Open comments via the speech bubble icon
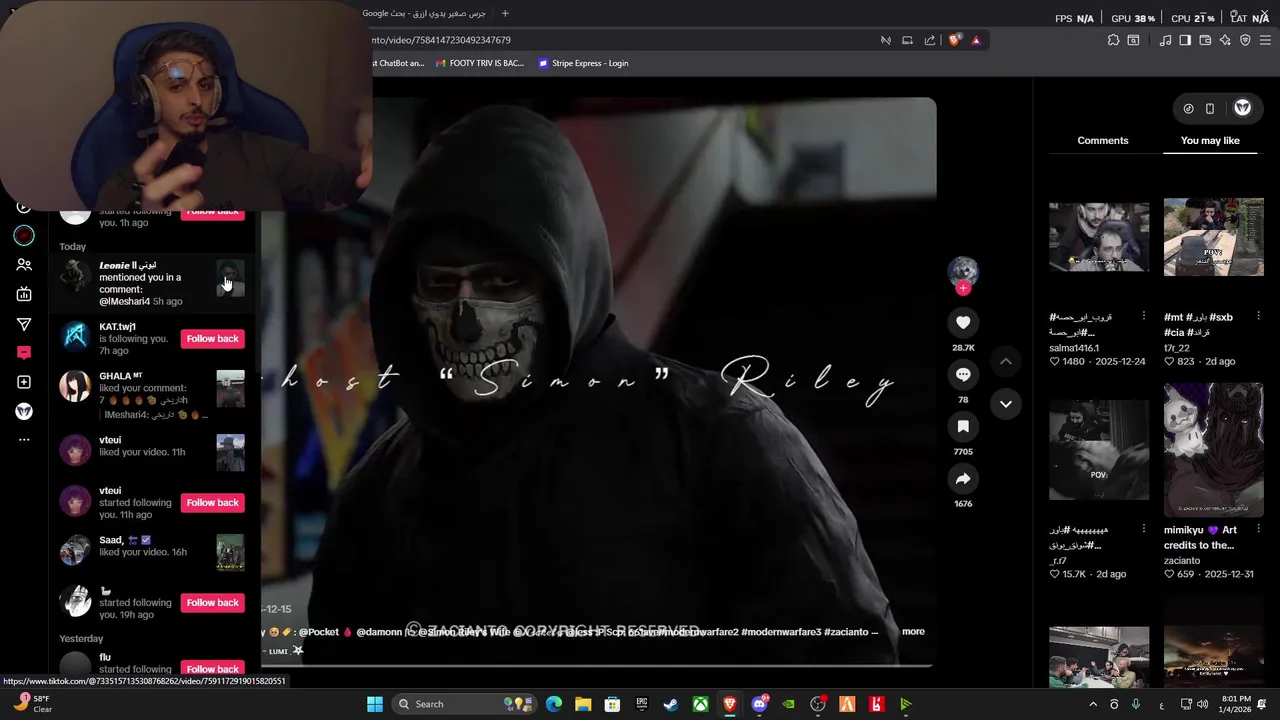Viewport: 1280px width, 720px height. (963, 374)
